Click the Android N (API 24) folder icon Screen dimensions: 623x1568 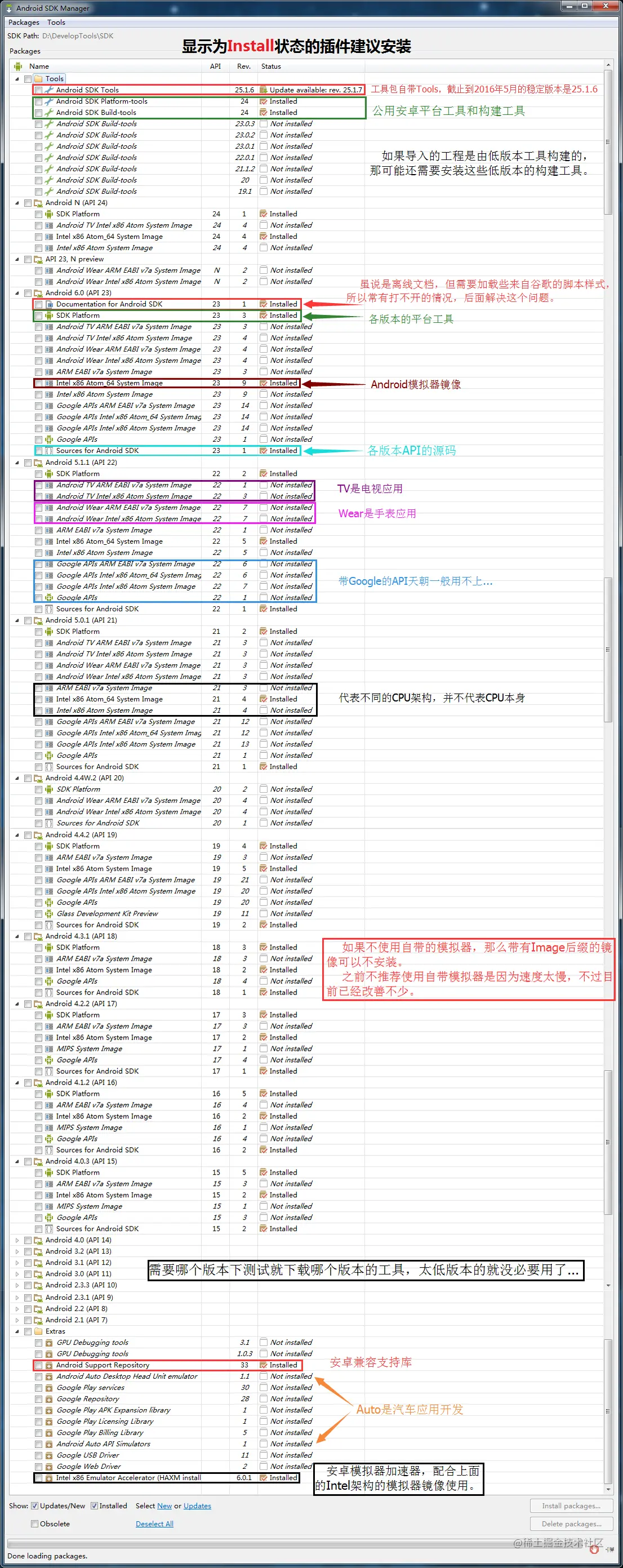pos(38,203)
